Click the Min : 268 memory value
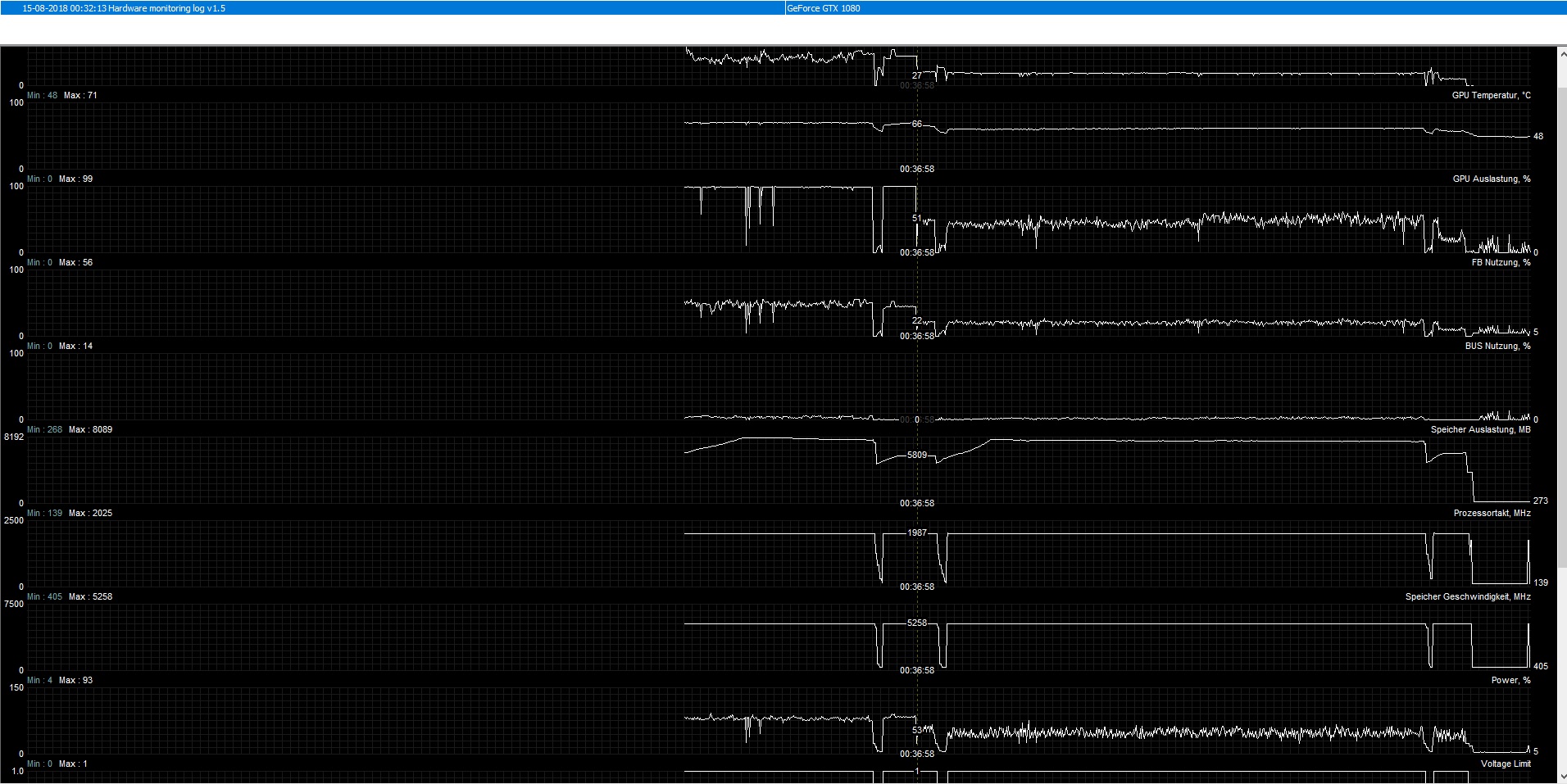Screen dimensions: 1567x784 click(x=44, y=429)
